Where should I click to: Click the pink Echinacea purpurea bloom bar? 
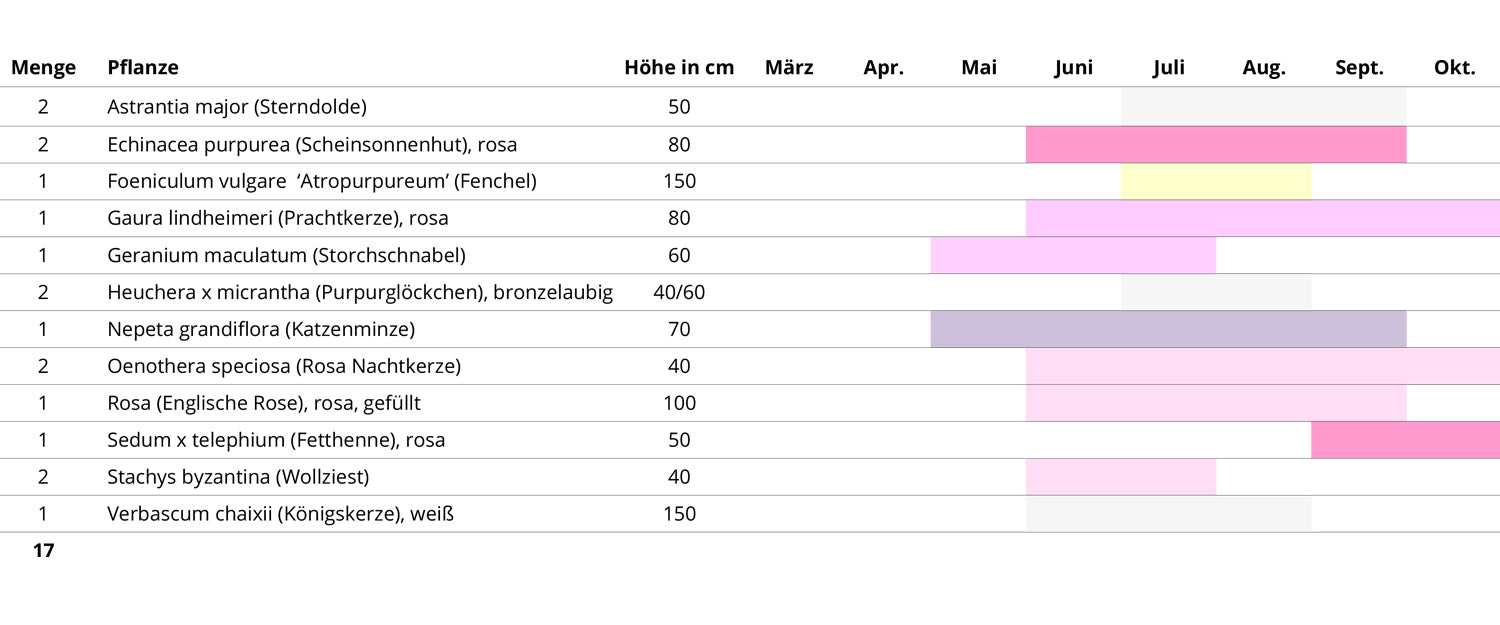(x=1216, y=145)
